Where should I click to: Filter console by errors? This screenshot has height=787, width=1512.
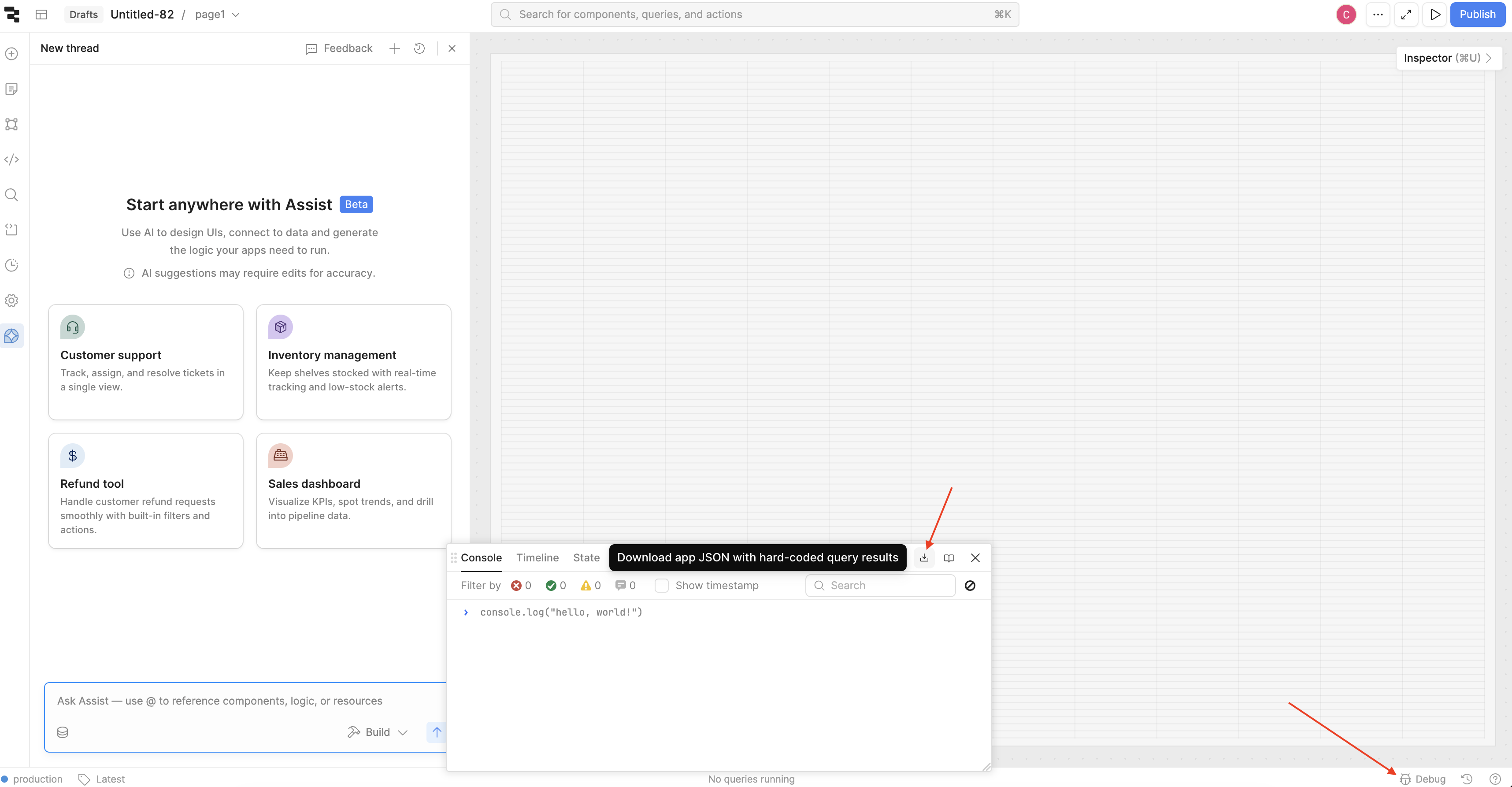coord(521,586)
